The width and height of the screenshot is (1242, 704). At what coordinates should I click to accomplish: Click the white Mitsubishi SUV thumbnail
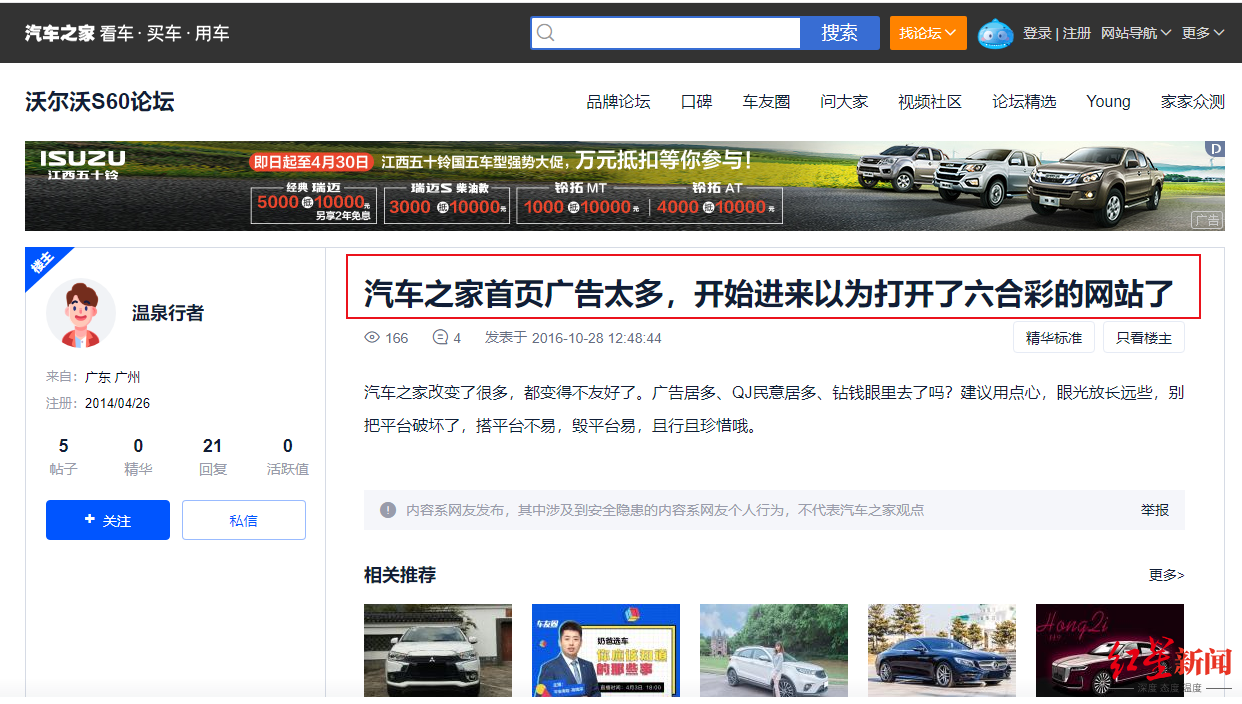pyautogui.click(x=438, y=650)
